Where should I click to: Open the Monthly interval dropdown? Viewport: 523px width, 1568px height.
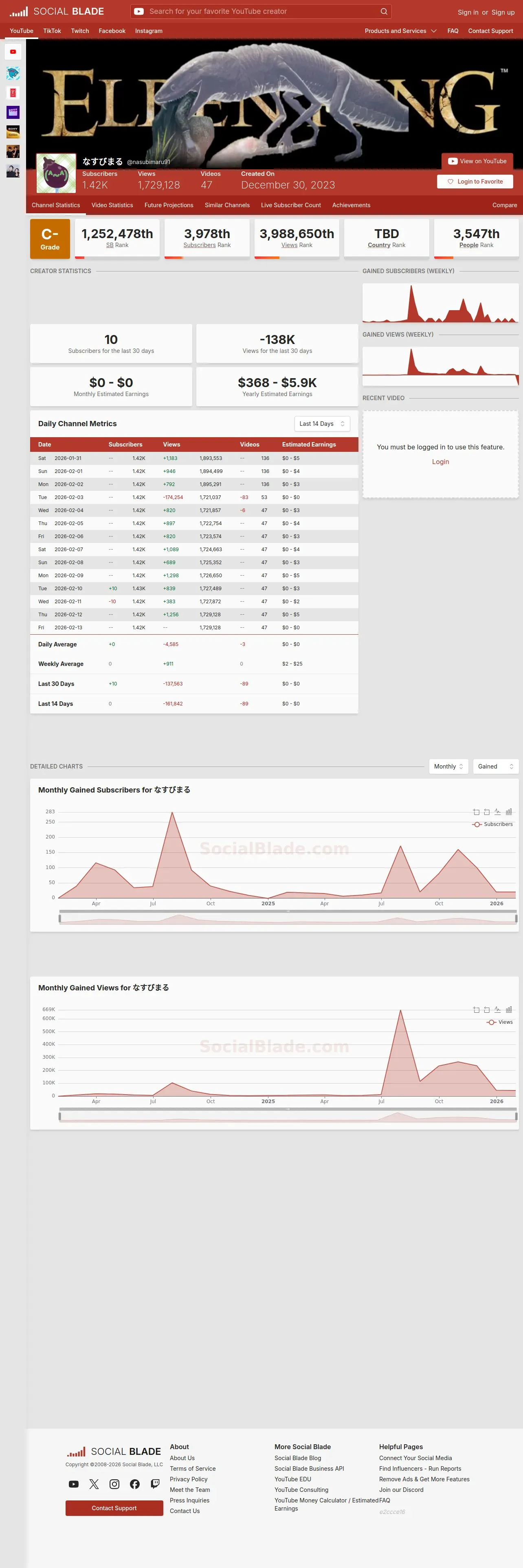point(449,766)
